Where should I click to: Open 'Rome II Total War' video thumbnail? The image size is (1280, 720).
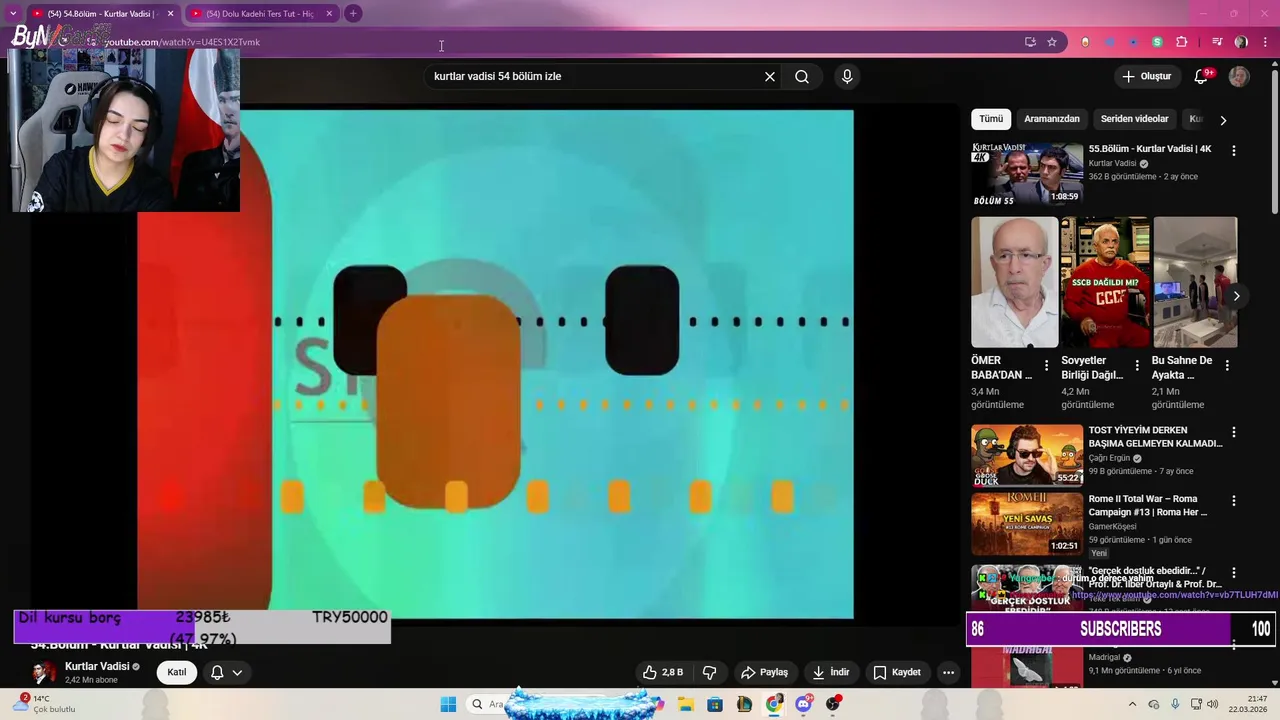click(1027, 523)
